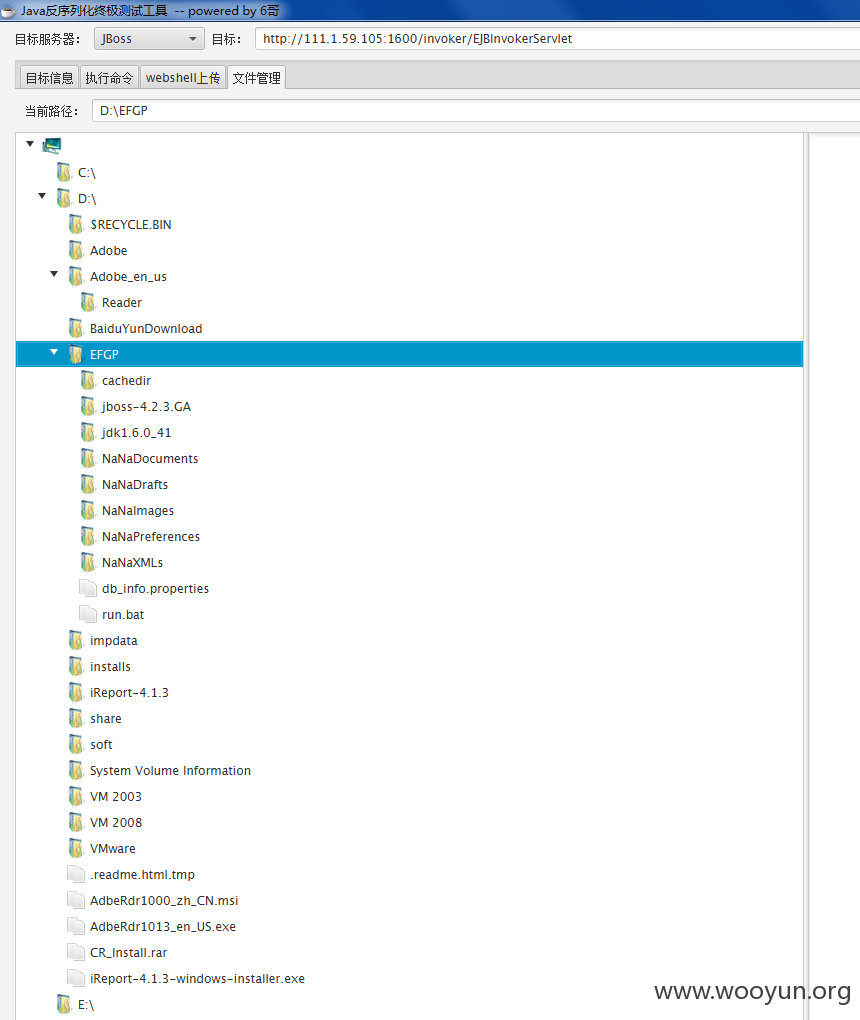The height and width of the screenshot is (1020, 860).
Task: Select the iReport-4.1.3-windows-installer.exe file name
Action: tap(197, 979)
